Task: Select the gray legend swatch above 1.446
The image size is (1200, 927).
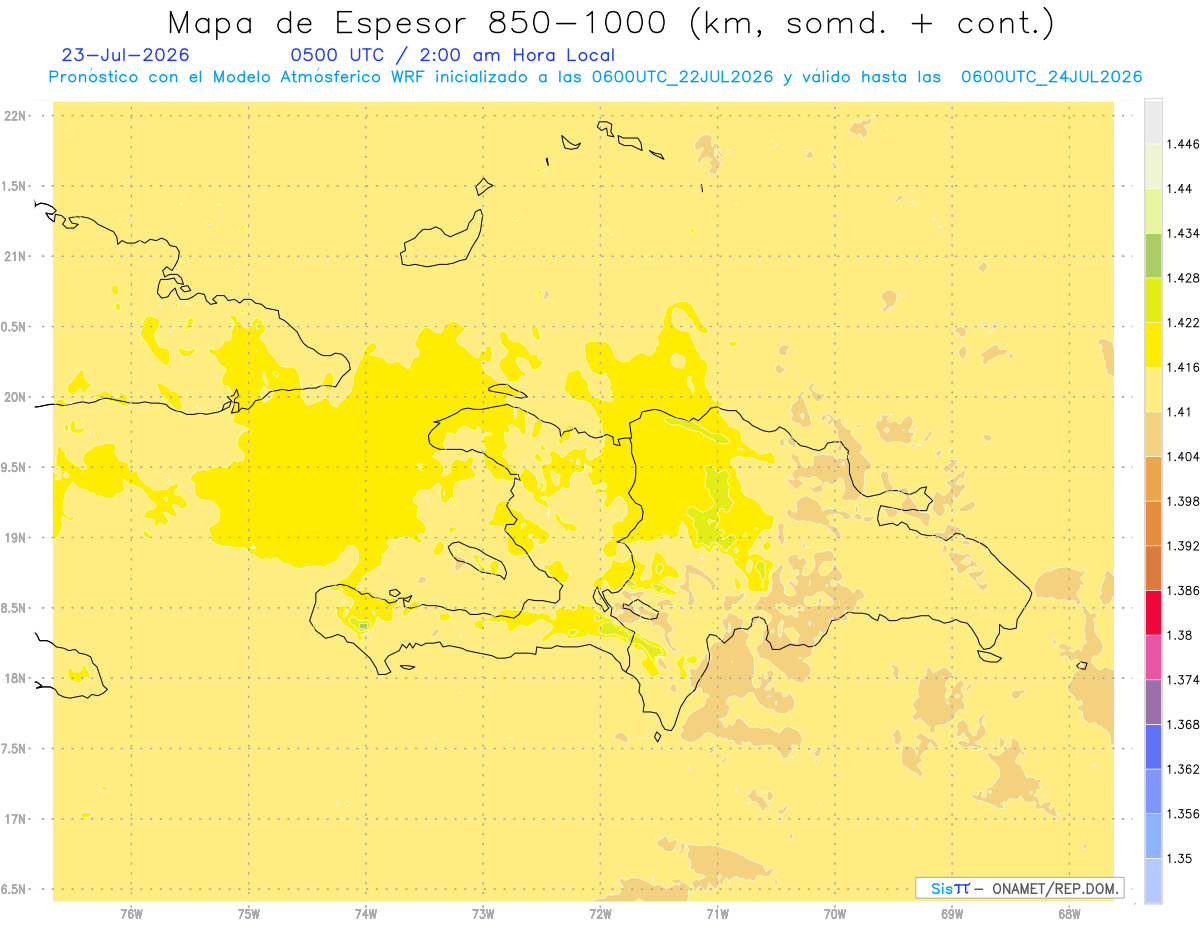Action: [1153, 121]
